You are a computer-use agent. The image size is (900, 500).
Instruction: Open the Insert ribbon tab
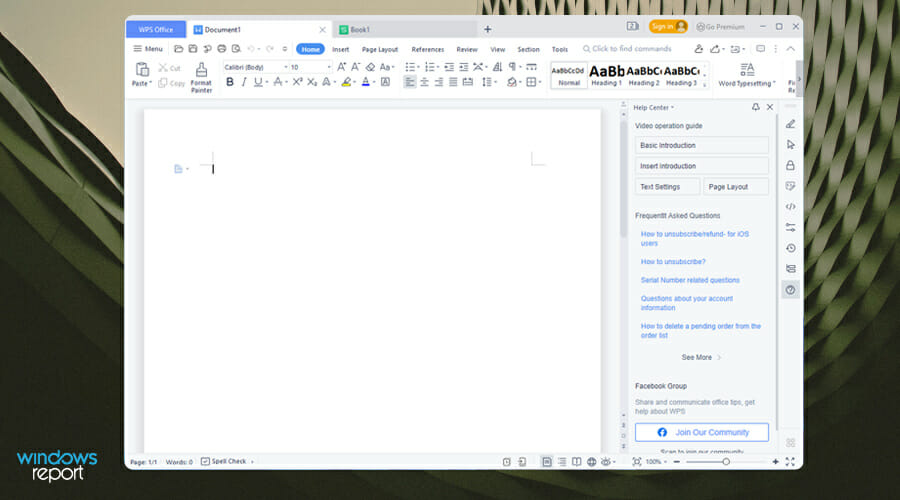pyautogui.click(x=341, y=49)
